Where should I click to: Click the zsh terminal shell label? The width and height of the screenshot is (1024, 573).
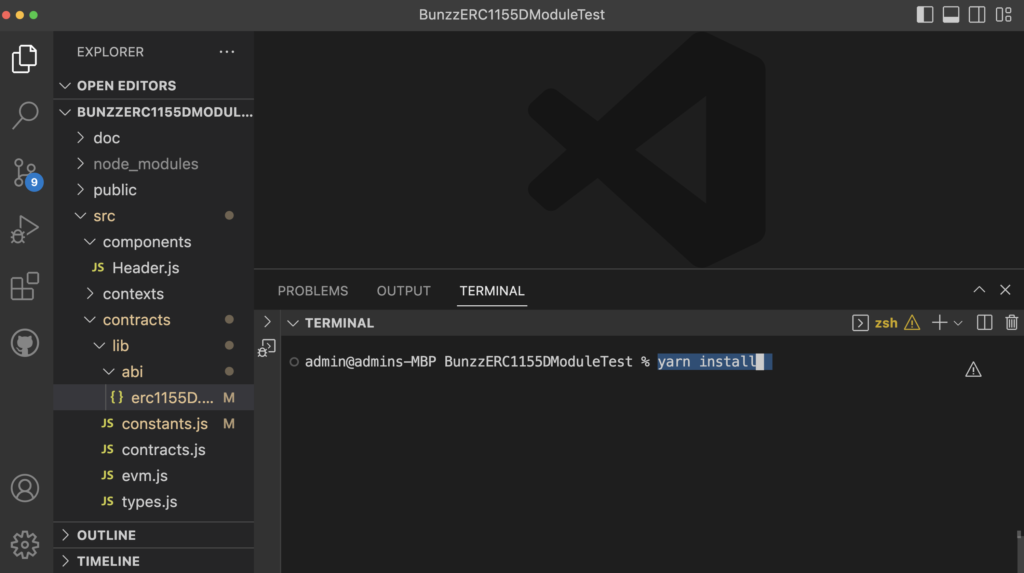886,323
